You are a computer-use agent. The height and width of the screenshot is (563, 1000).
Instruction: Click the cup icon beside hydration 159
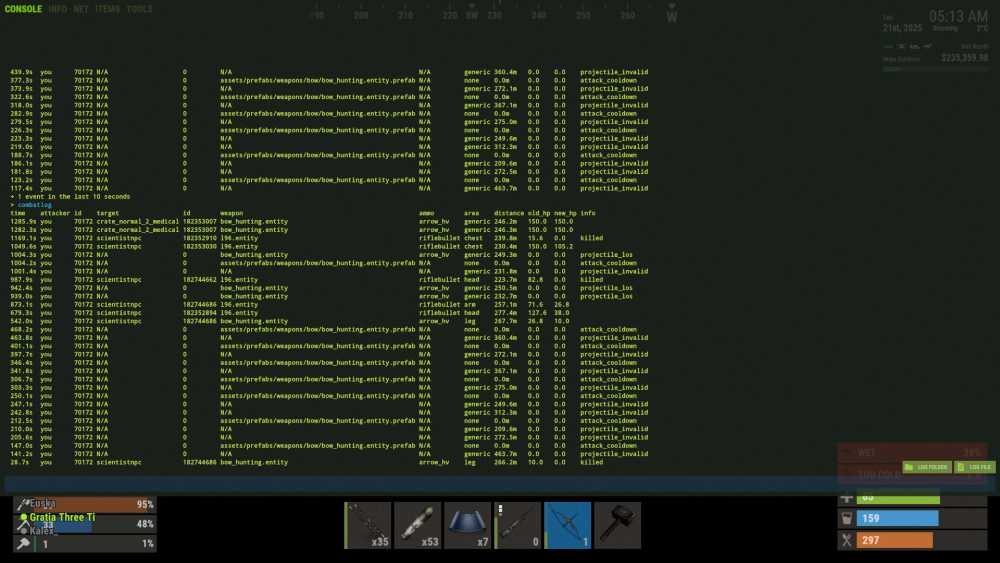[847, 519]
